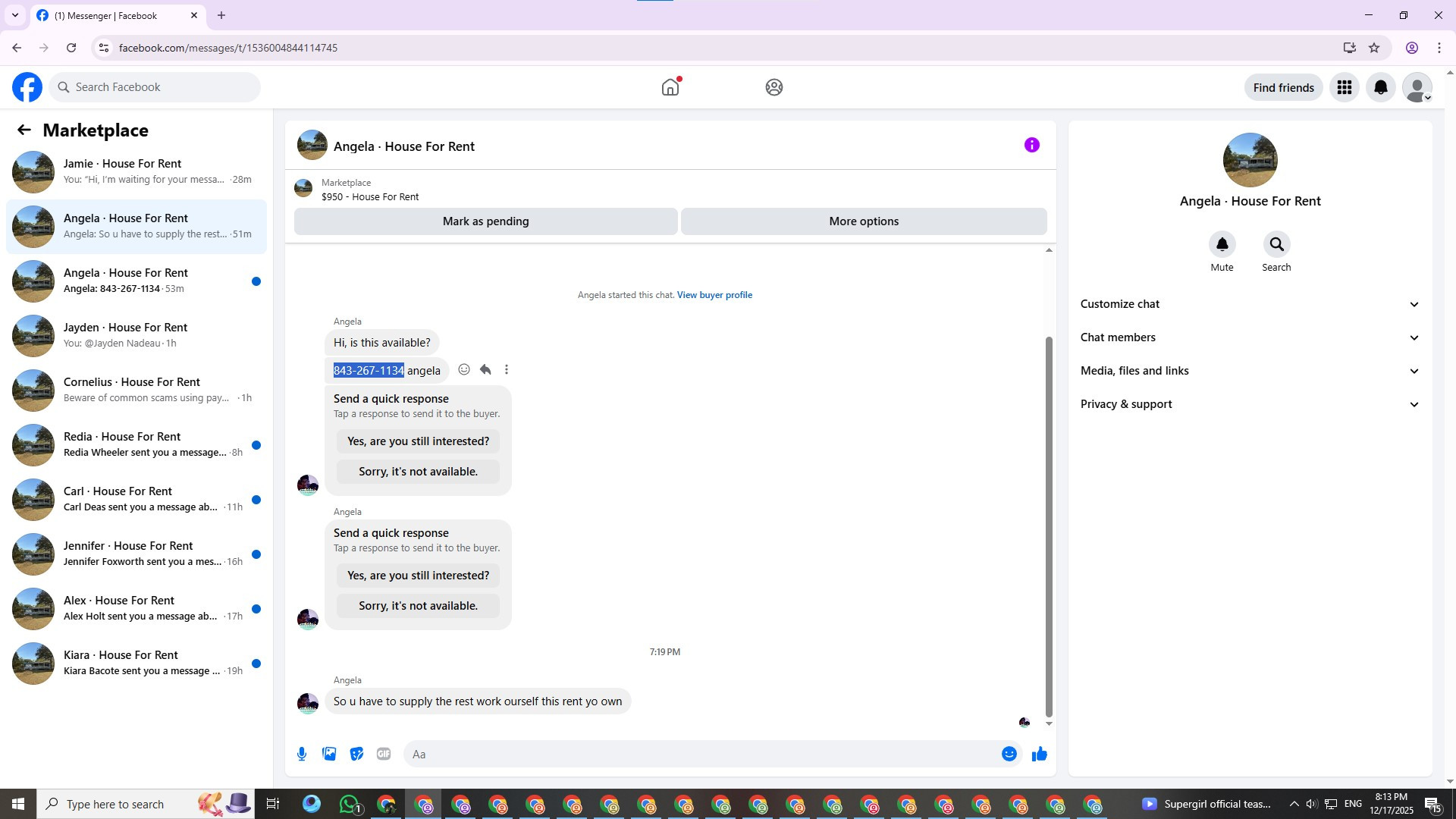The image size is (1456, 819).
Task: Mute this conversation with bell button
Action: [x=1222, y=245]
